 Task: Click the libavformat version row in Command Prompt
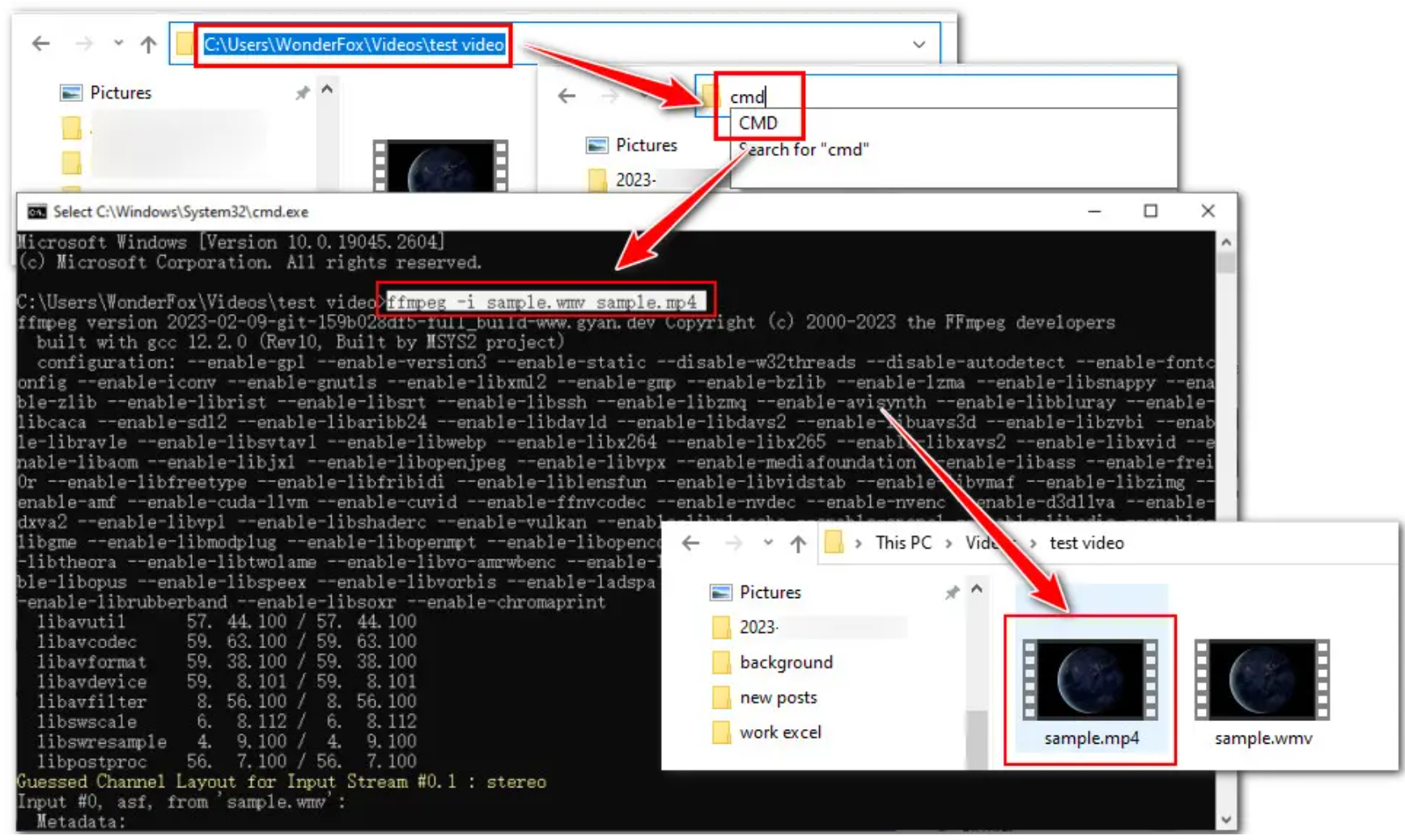tap(227, 661)
